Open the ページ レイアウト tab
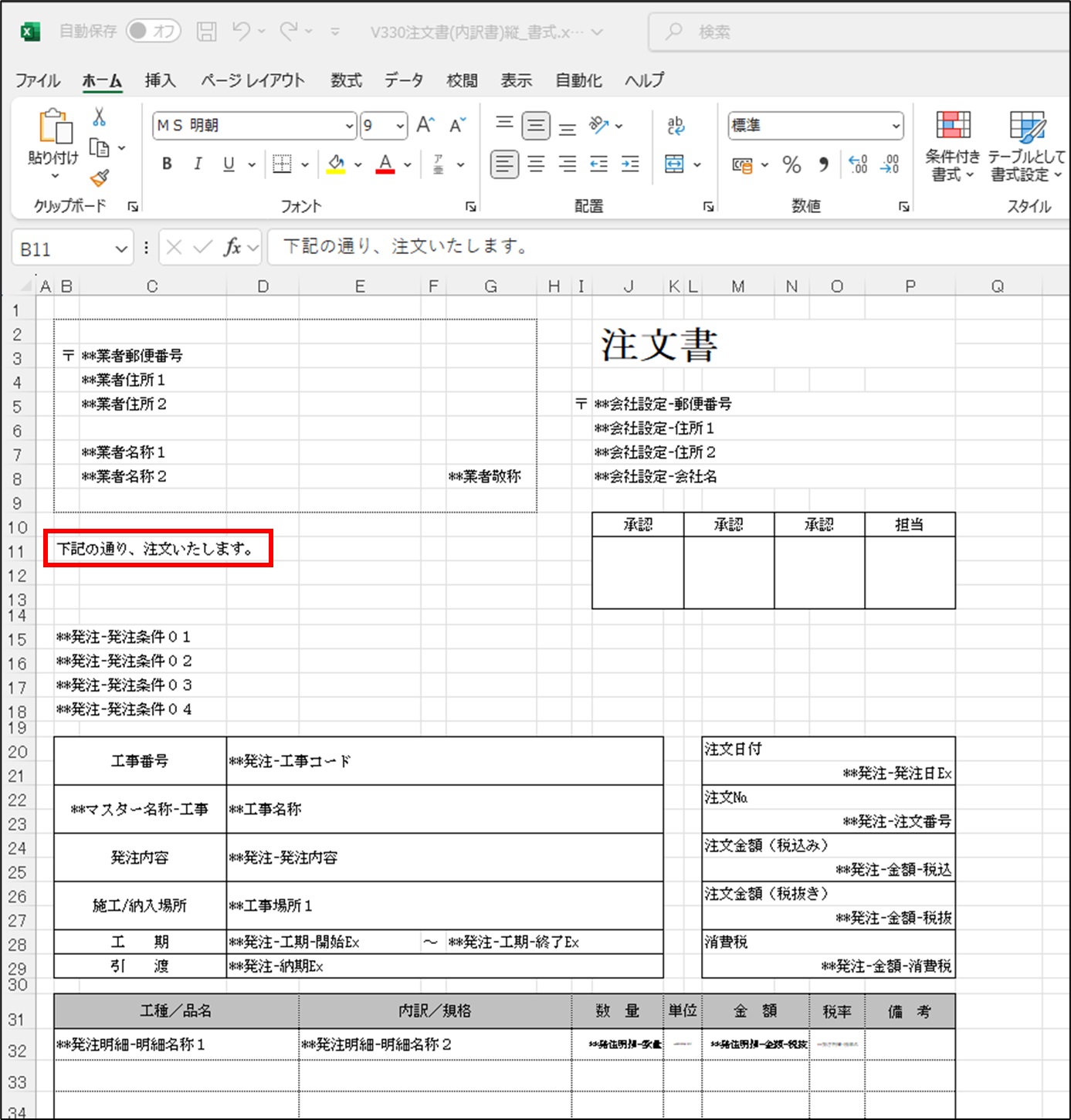1071x1120 pixels. [252, 80]
